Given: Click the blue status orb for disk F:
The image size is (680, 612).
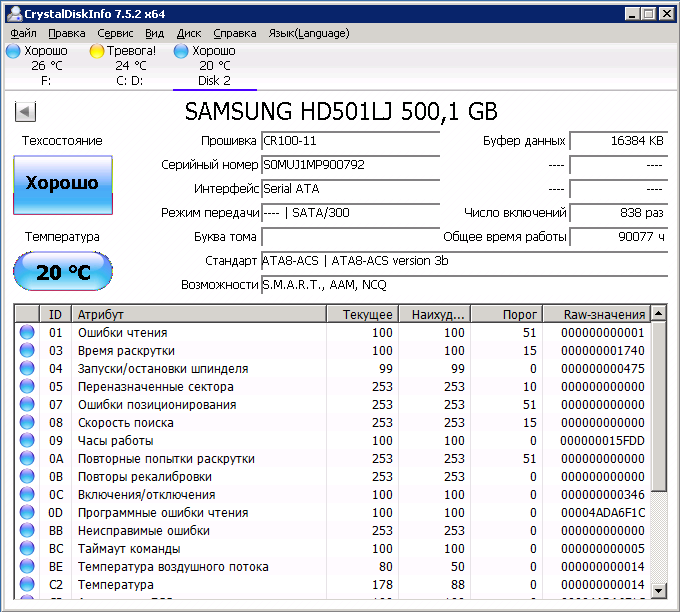Looking at the screenshot, I should point(13,51).
